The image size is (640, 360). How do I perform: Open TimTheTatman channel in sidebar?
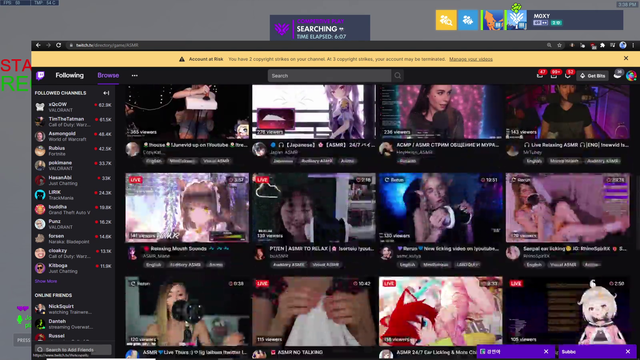click(x=73, y=122)
